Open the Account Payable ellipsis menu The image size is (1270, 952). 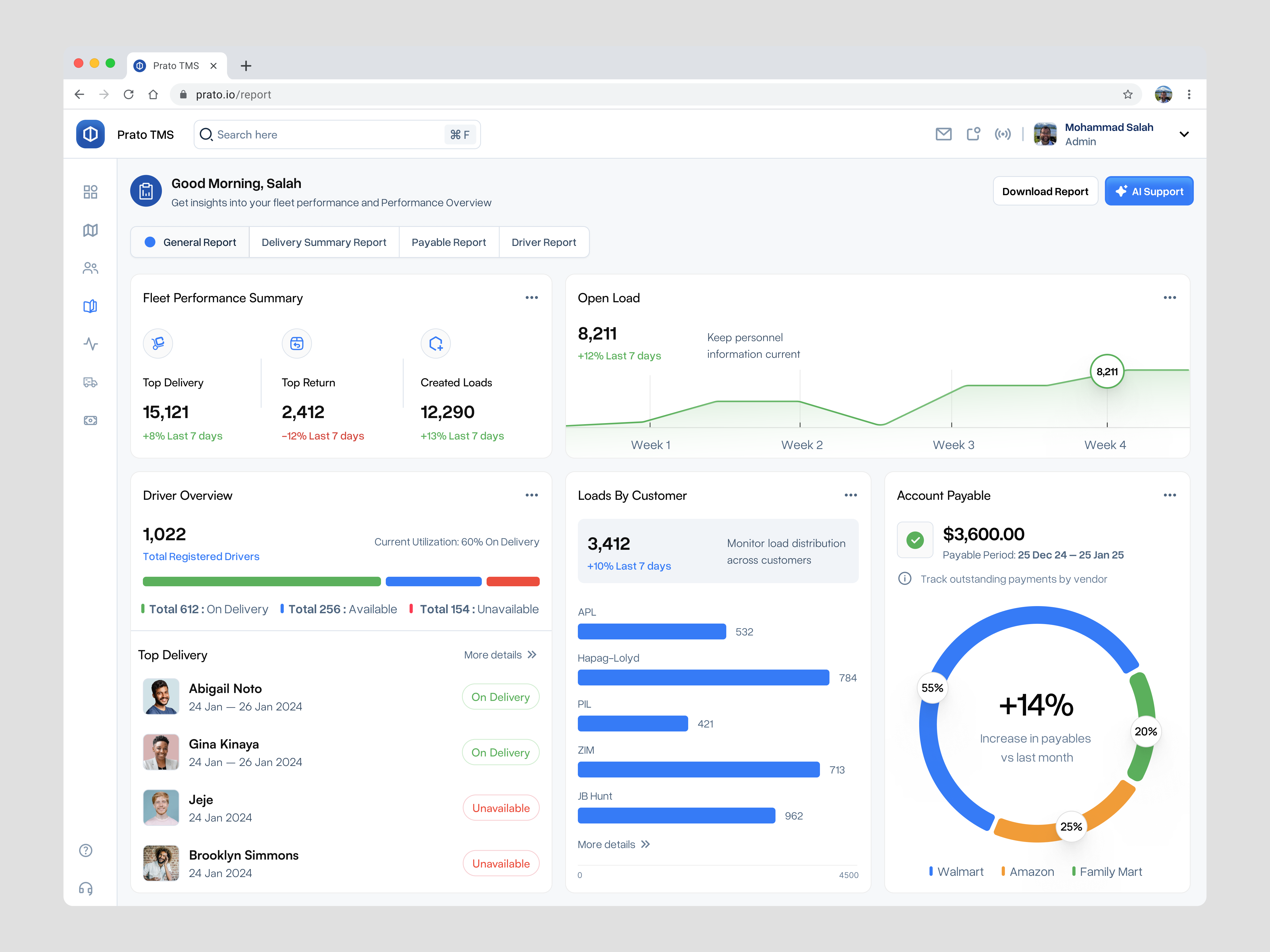[1170, 495]
